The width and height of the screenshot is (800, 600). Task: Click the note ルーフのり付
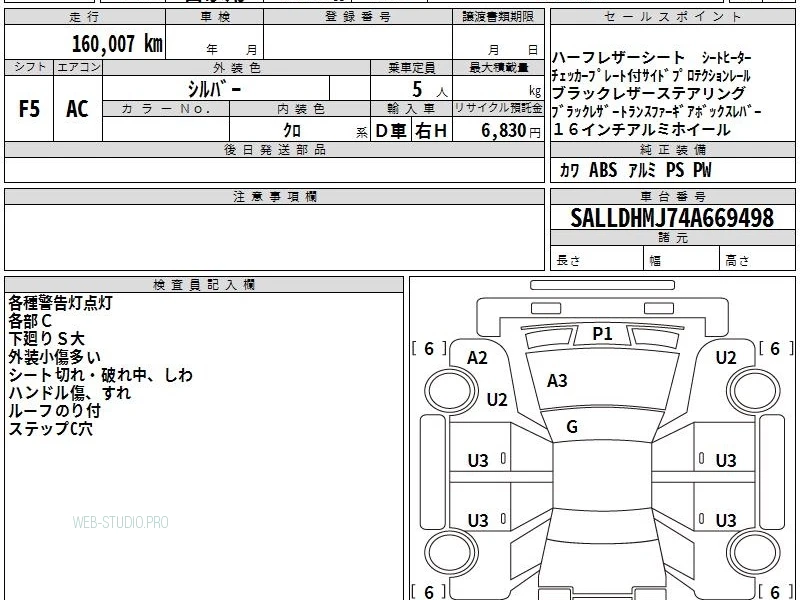coord(55,411)
